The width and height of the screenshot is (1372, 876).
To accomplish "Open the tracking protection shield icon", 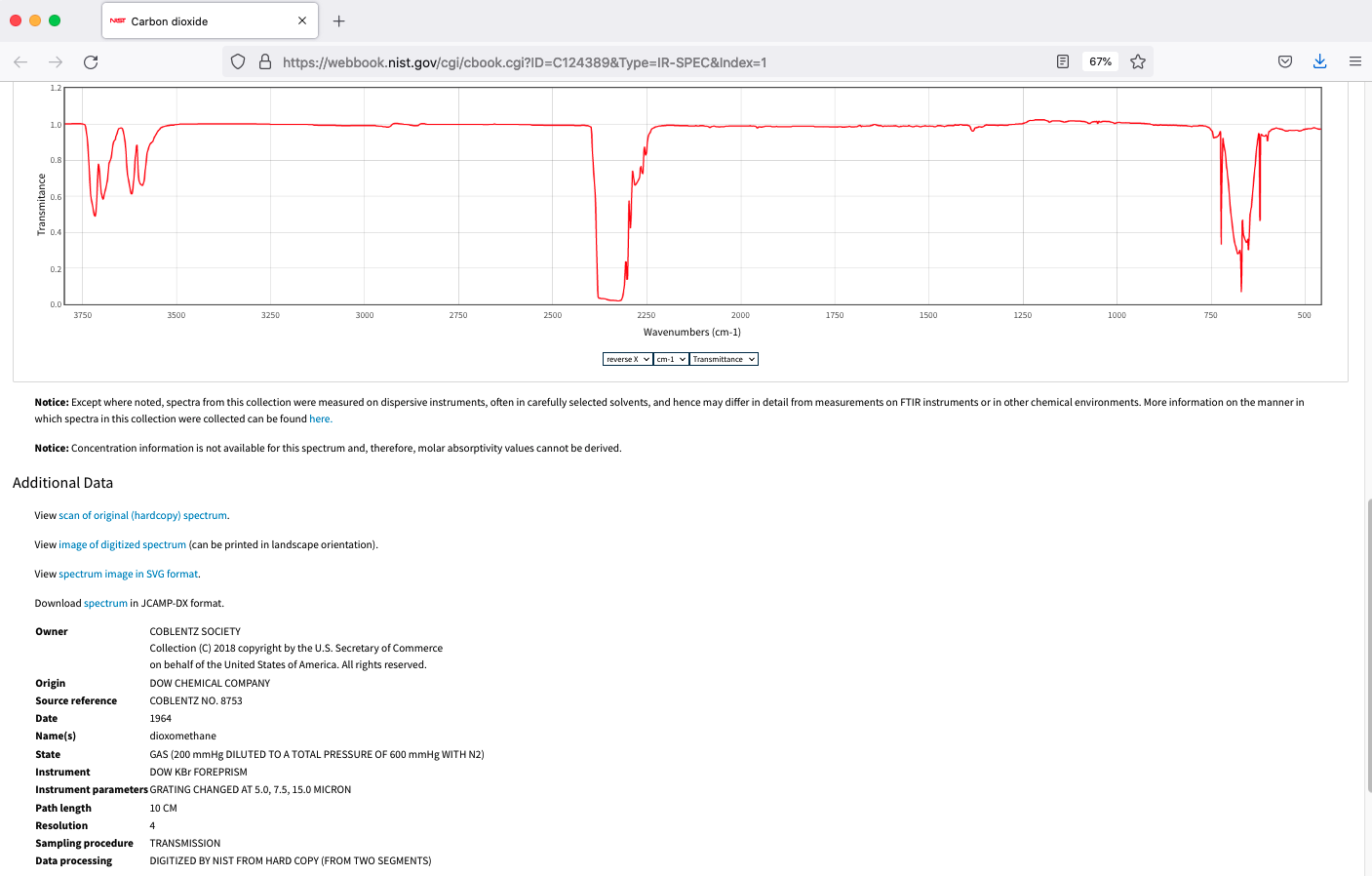I will (x=238, y=61).
